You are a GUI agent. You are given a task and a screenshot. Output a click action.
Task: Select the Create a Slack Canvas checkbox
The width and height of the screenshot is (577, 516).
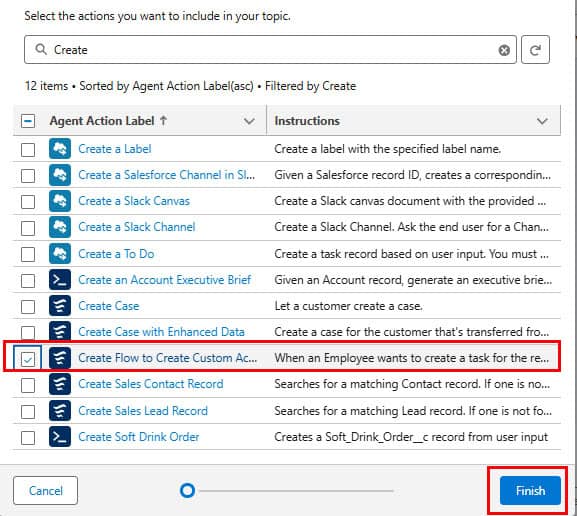pos(28,202)
